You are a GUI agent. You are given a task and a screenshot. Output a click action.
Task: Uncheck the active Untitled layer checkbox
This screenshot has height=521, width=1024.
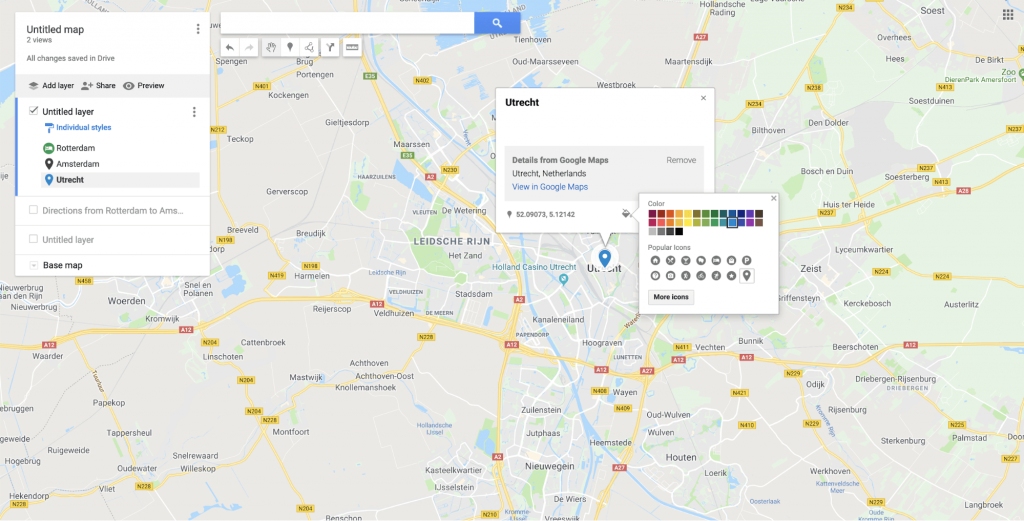[x=33, y=111]
